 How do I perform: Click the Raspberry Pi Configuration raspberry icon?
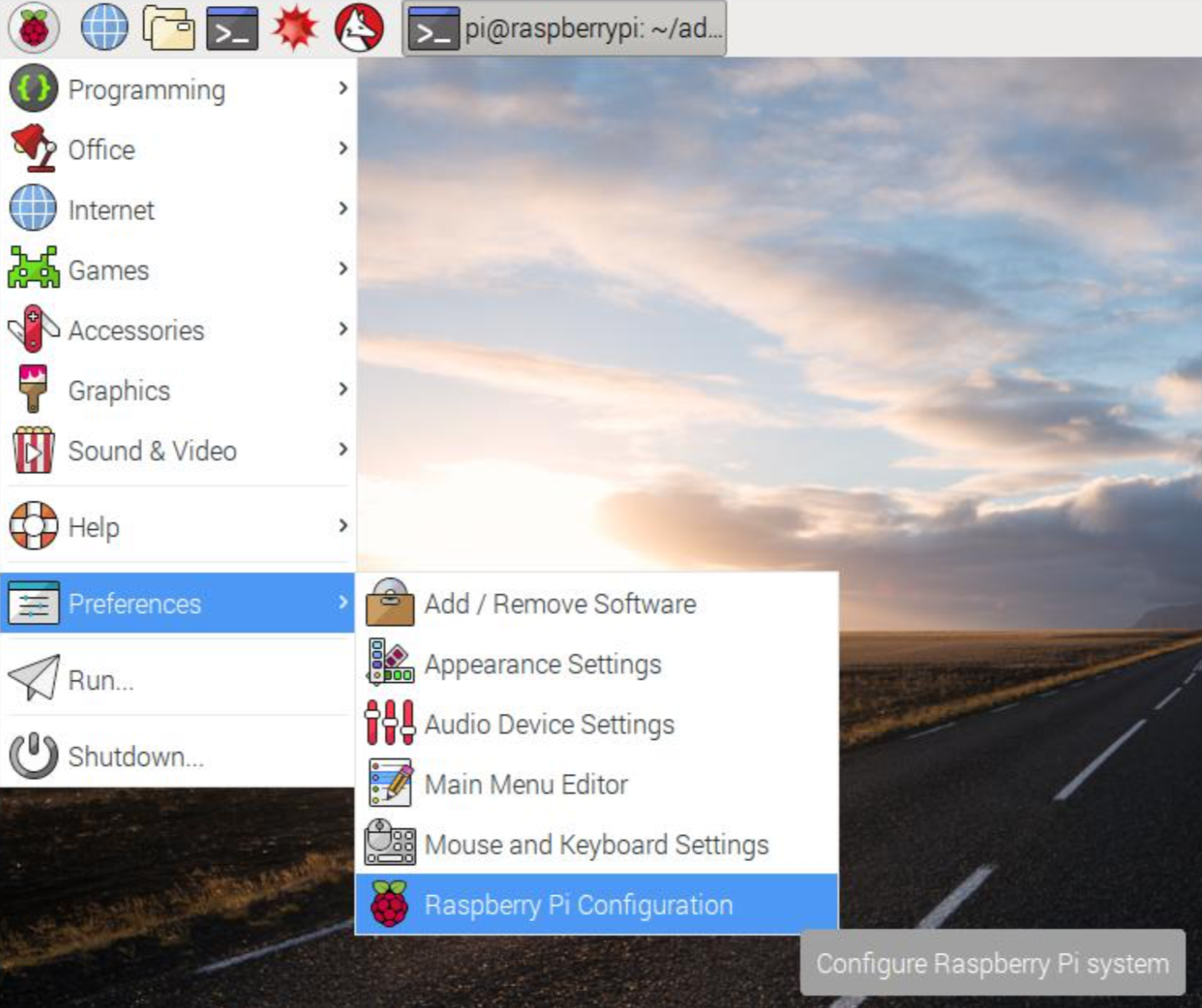390,904
